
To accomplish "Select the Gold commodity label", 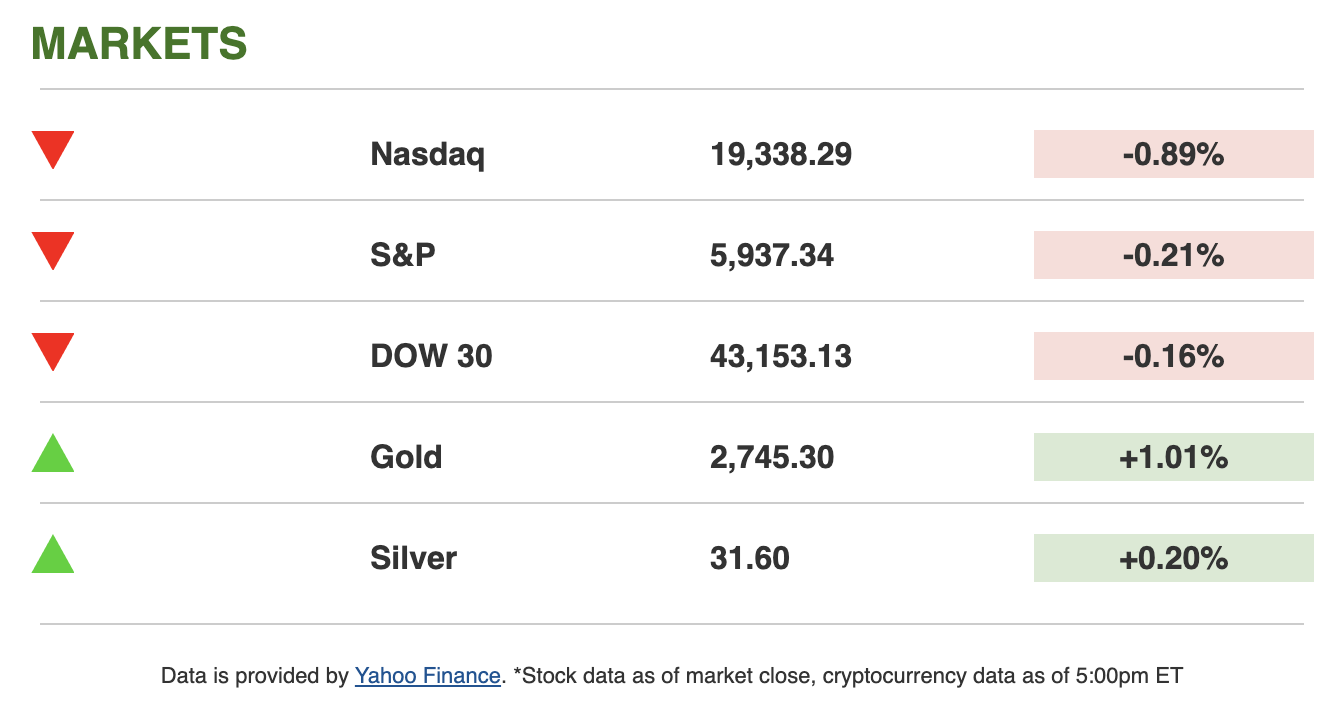I will 406,457.
